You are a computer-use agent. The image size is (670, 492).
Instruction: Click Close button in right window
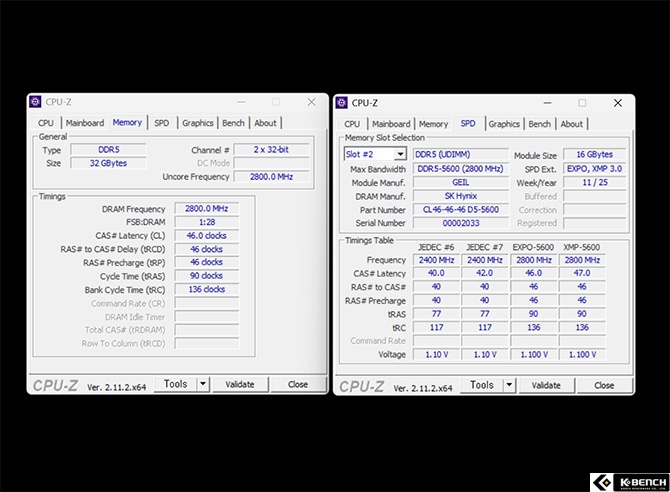pyautogui.click(x=604, y=385)
